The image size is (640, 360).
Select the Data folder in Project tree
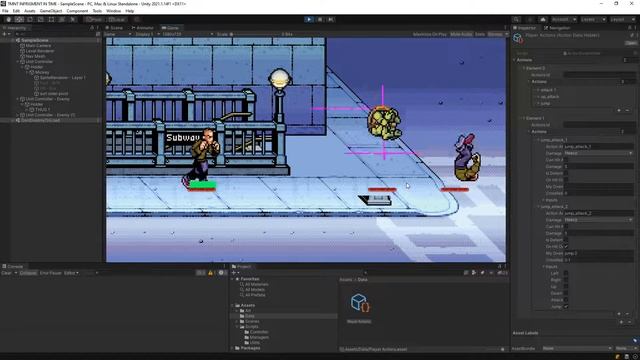point(249,316)
